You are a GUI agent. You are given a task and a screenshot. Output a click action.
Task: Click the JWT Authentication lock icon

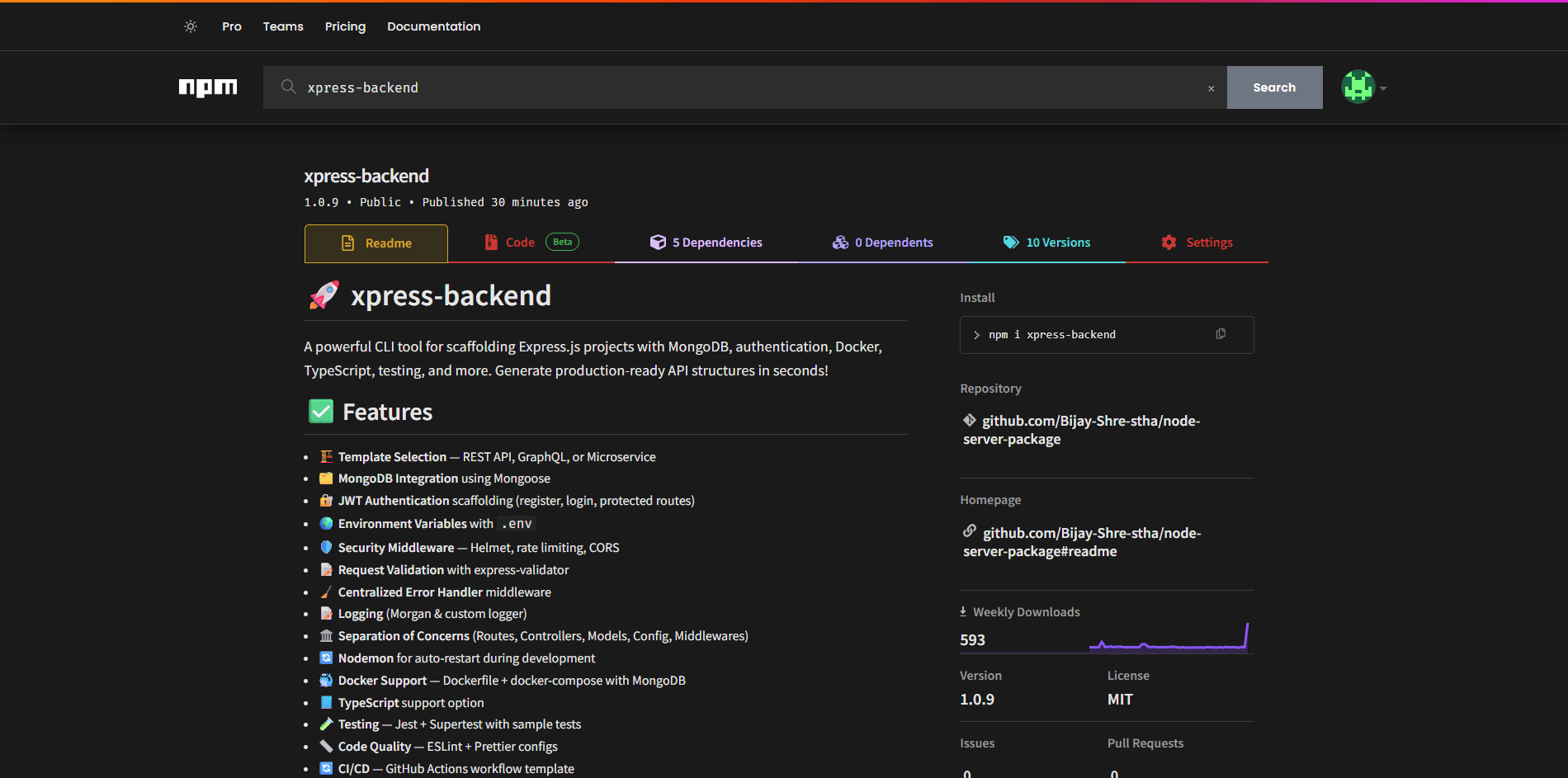pos(326,501)
